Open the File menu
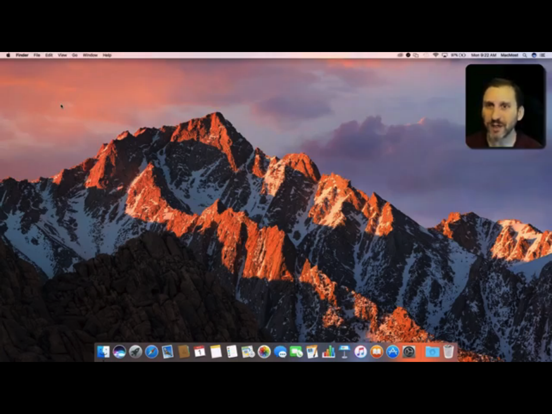Image resolution: width=552 pixels, height=414 pixels. [x=37, y=55]
